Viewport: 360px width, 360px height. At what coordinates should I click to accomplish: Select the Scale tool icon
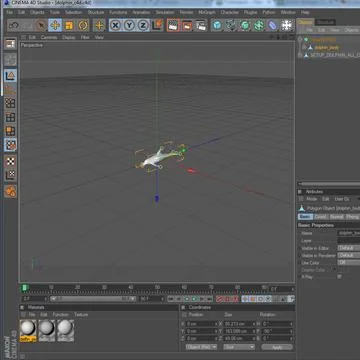(x=69, y=25)
